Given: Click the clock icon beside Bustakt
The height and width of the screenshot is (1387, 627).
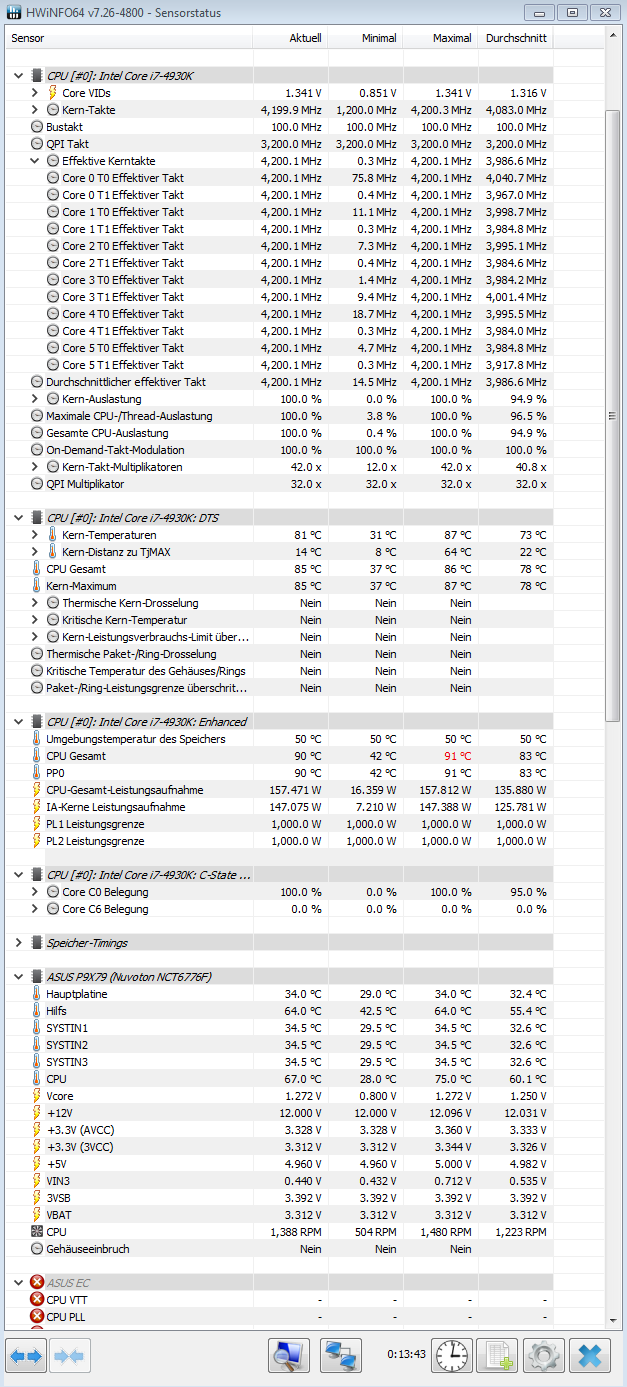Looking at the screenshot, I should pos(37,127).
